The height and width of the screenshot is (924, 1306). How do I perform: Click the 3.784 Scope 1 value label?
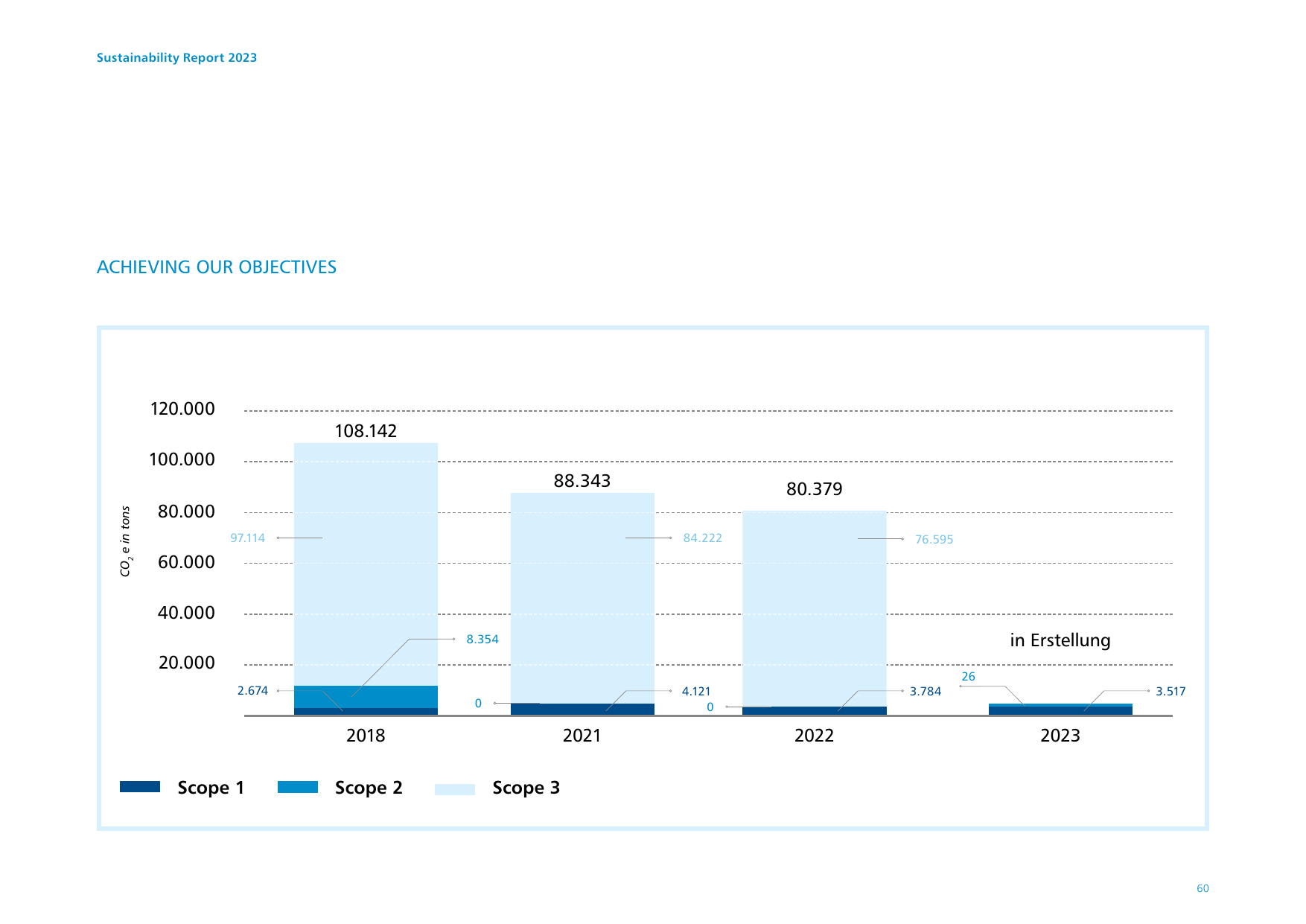pyautogui.click(x=926, y=691)
